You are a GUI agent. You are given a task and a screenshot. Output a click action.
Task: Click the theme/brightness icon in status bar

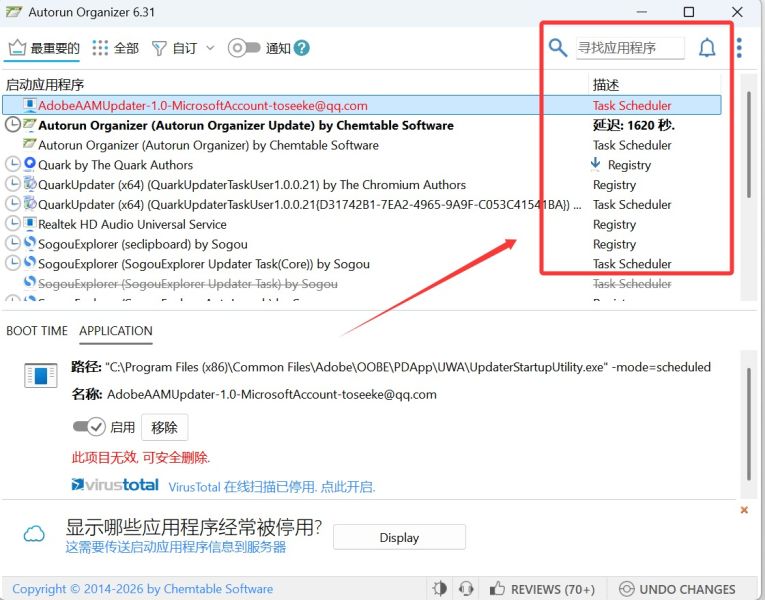440,588
